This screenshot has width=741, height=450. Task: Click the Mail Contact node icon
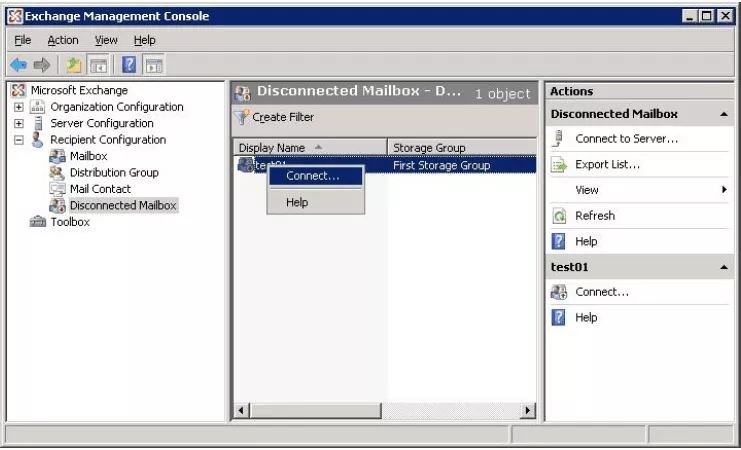coord(57,189)
